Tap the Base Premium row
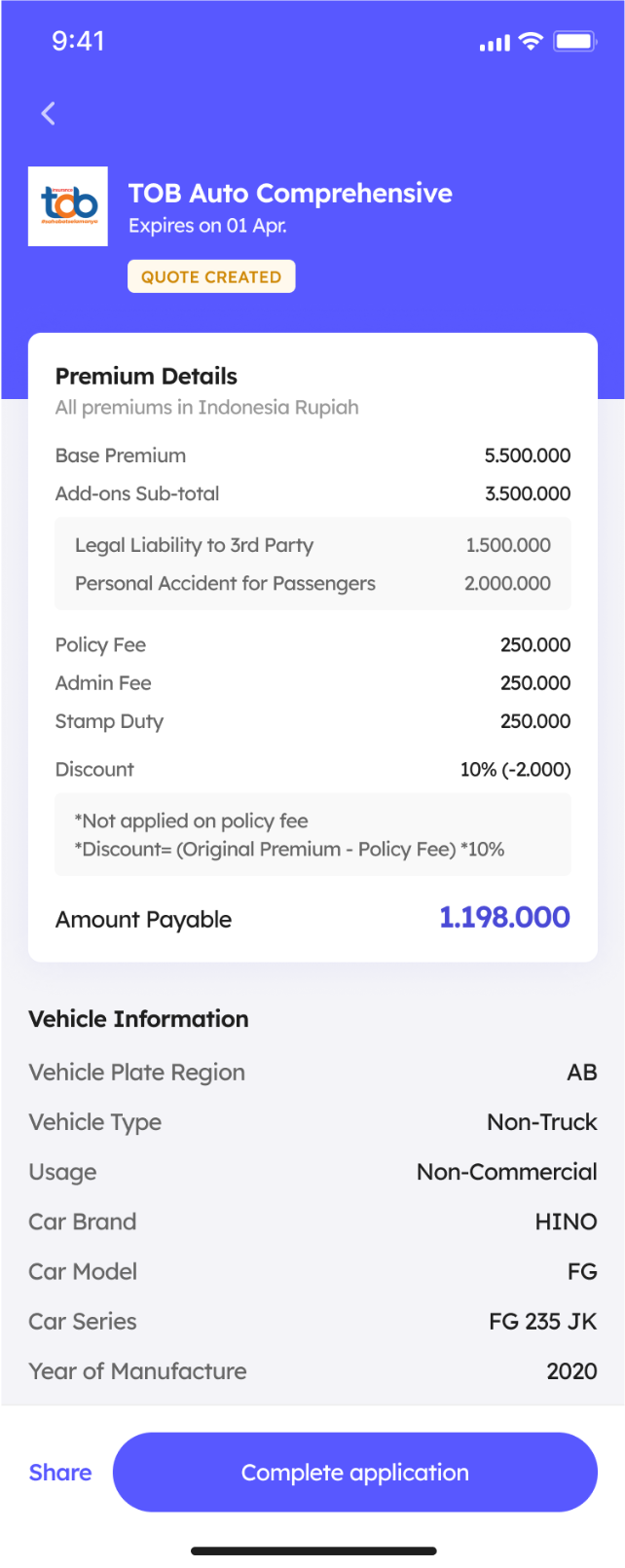Screen dimensions: 625x1568 point(312,456)
